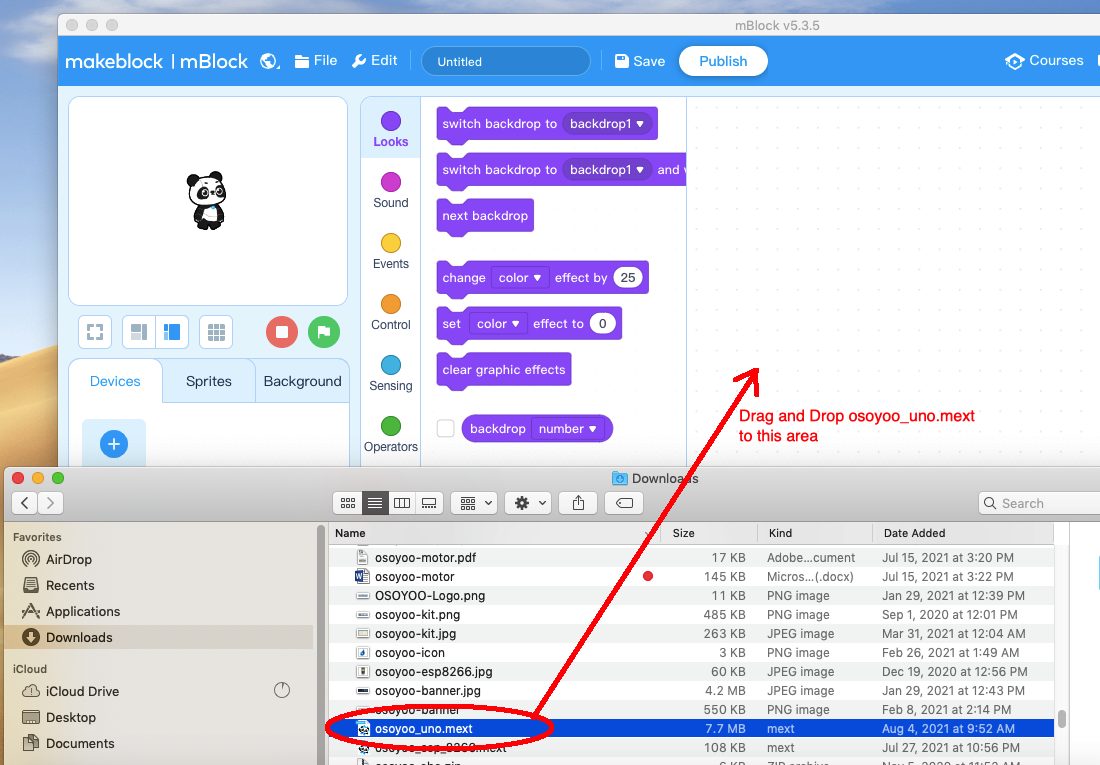Stop the running program with red button
Viewport: 1100px width, 765px height.
point(281,332)
